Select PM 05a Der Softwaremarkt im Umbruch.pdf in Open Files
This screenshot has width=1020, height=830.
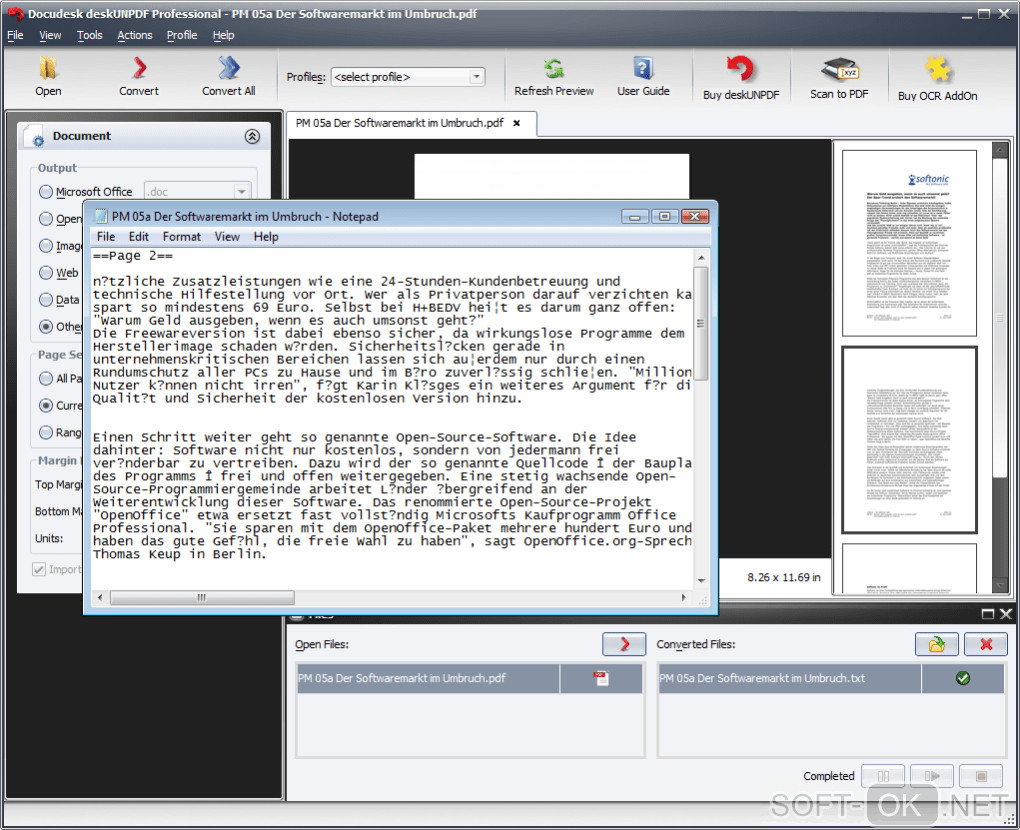[470, 678]
